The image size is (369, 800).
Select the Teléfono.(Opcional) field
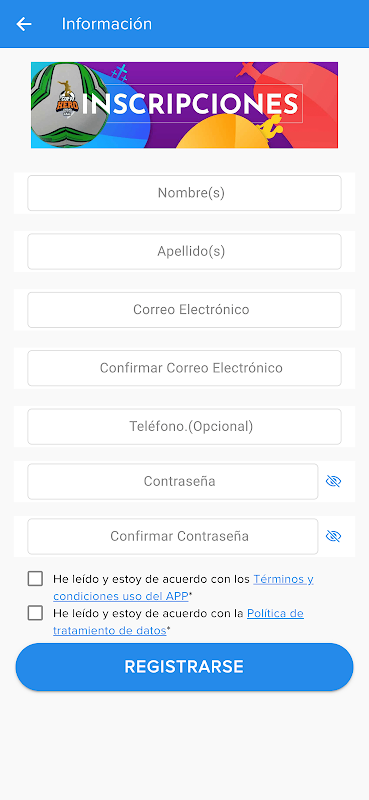click(x=184, y=427)
